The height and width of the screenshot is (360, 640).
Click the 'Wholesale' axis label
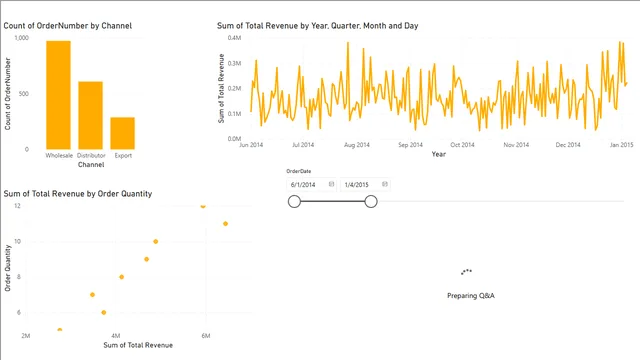click(x=59, y=156)
